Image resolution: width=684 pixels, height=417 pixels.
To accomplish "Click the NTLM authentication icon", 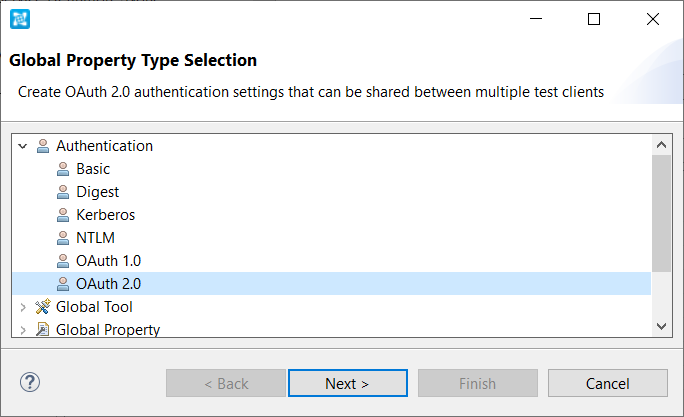I will pyautogui.click(x=63, y=238).
